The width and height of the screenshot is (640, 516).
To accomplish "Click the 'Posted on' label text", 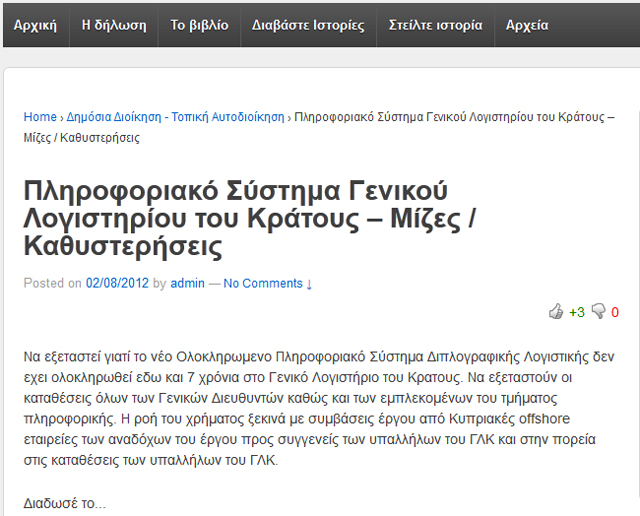I will (x=52, y=283).
